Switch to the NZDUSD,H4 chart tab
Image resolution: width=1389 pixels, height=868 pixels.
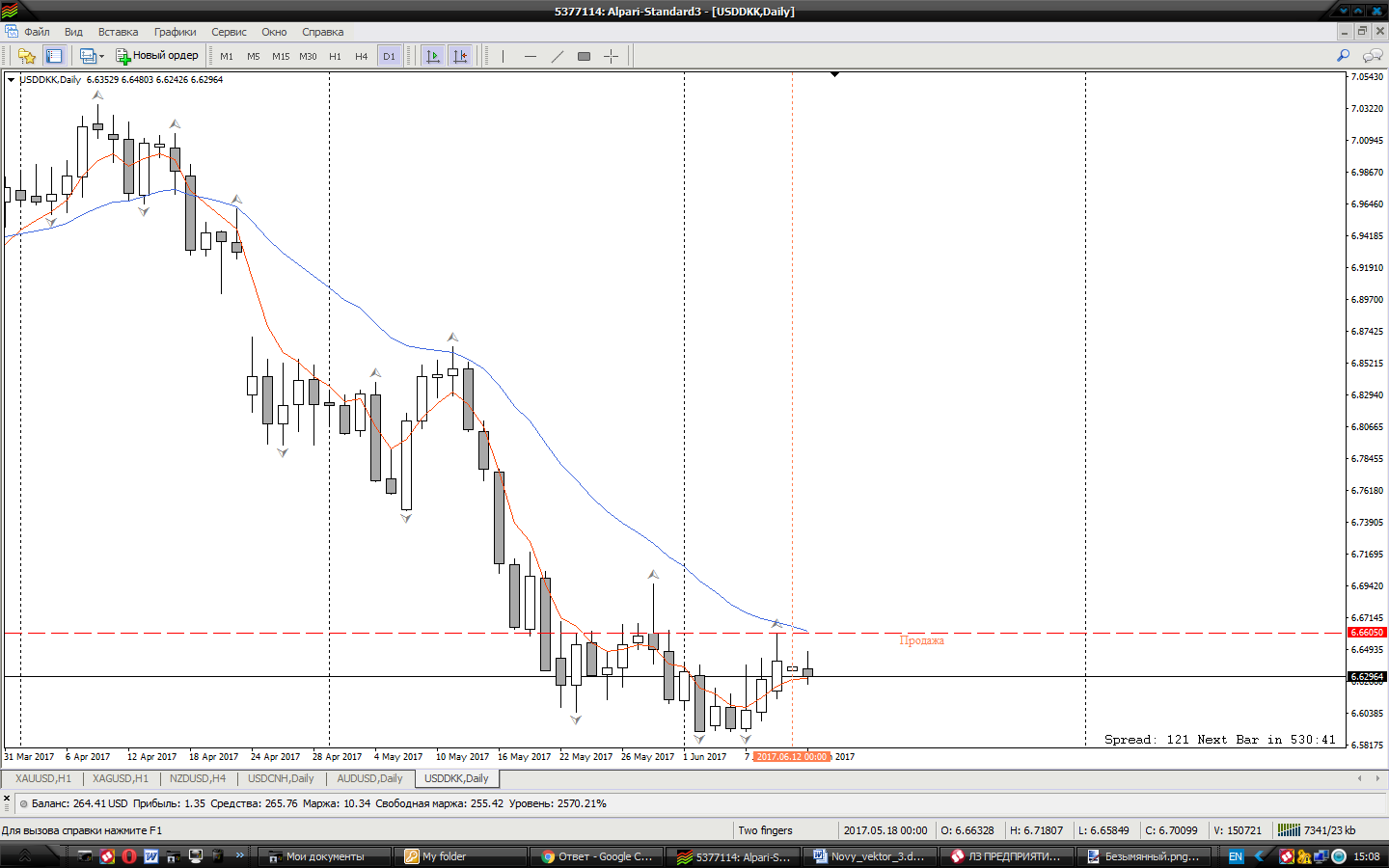tap(198, 778)
